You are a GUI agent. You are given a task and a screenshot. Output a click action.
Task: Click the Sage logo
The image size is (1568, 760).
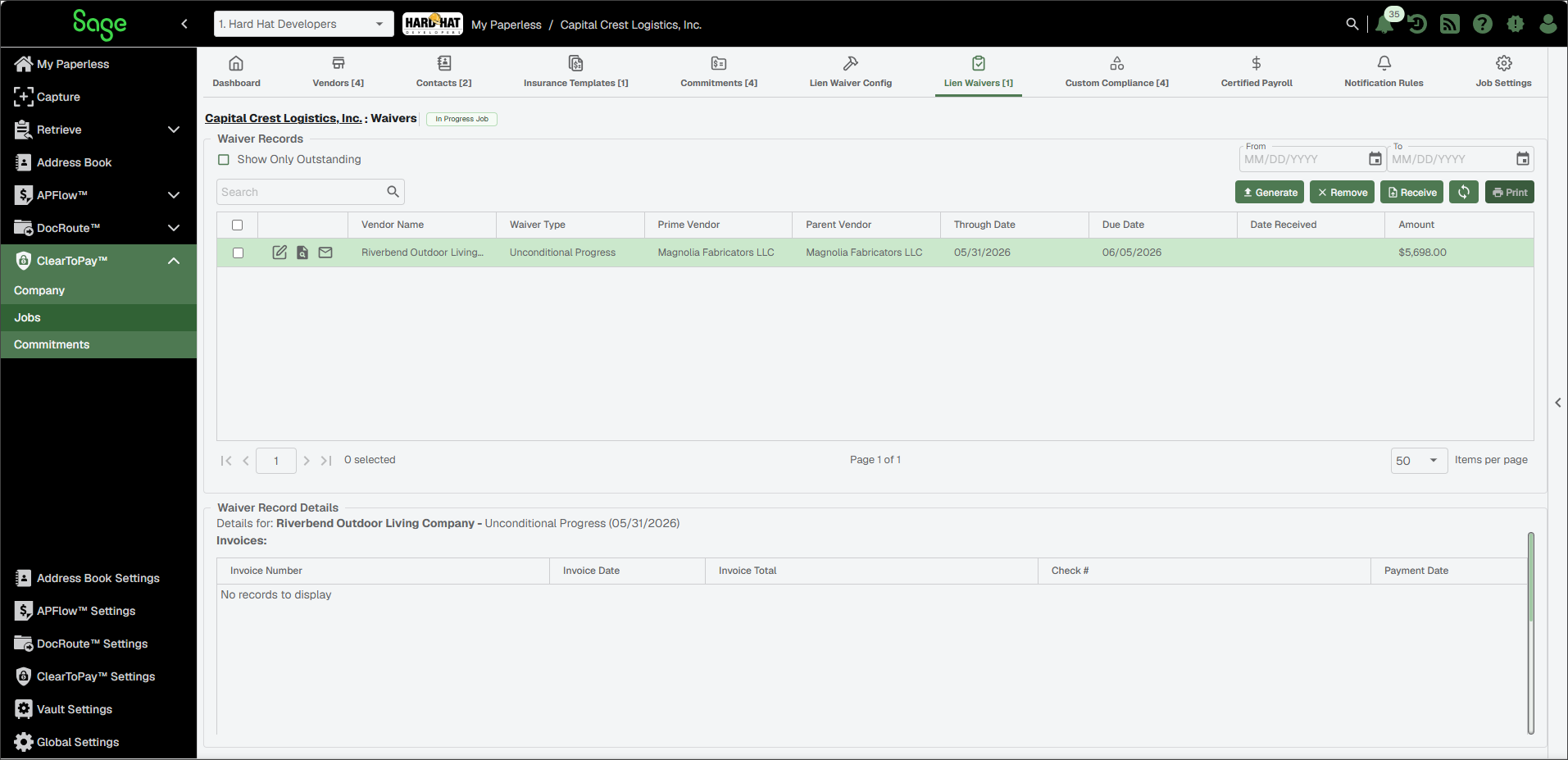(99, 25)
